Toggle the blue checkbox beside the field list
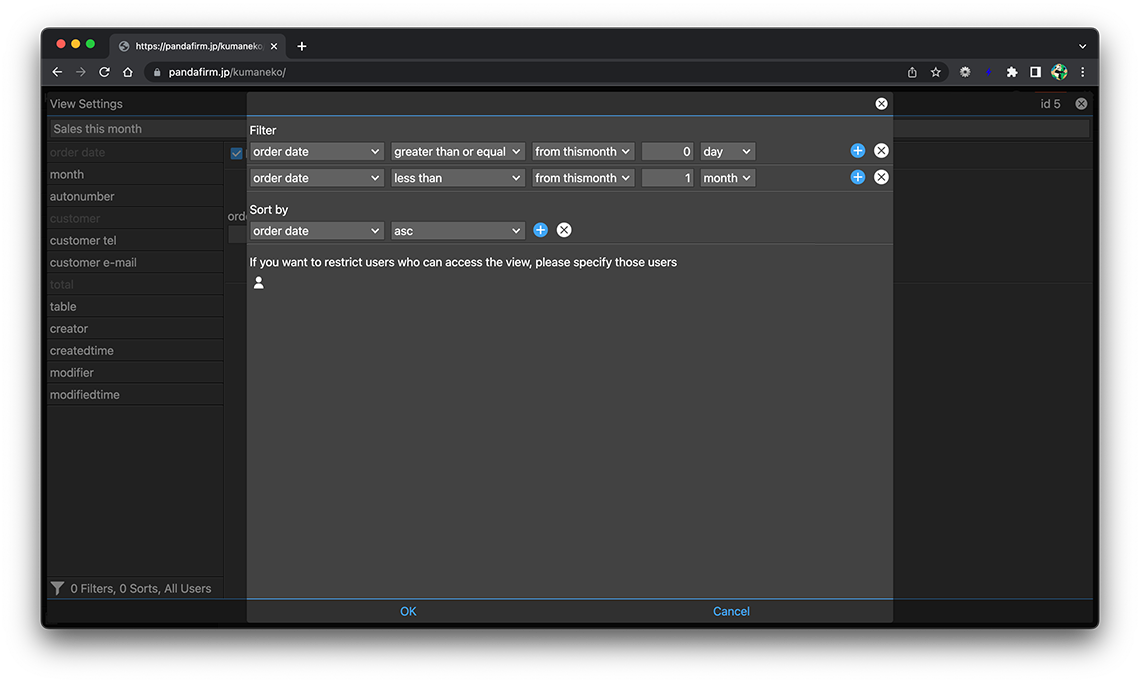The width and height of the screenshot is (1140, 683). pos(236,153)
